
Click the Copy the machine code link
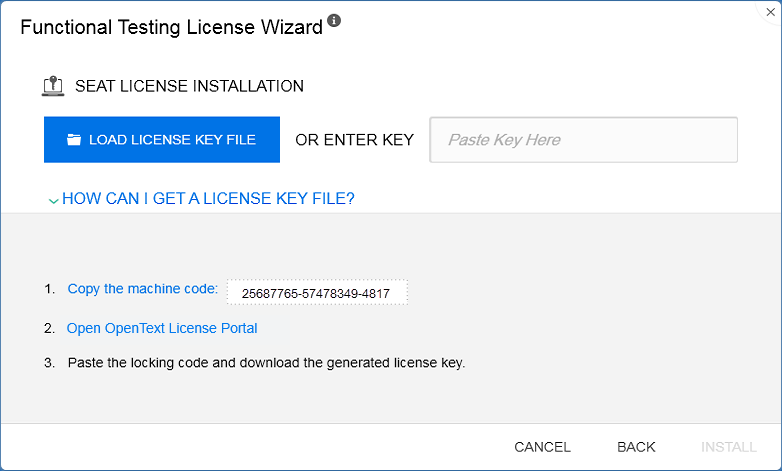coord(142,289)
